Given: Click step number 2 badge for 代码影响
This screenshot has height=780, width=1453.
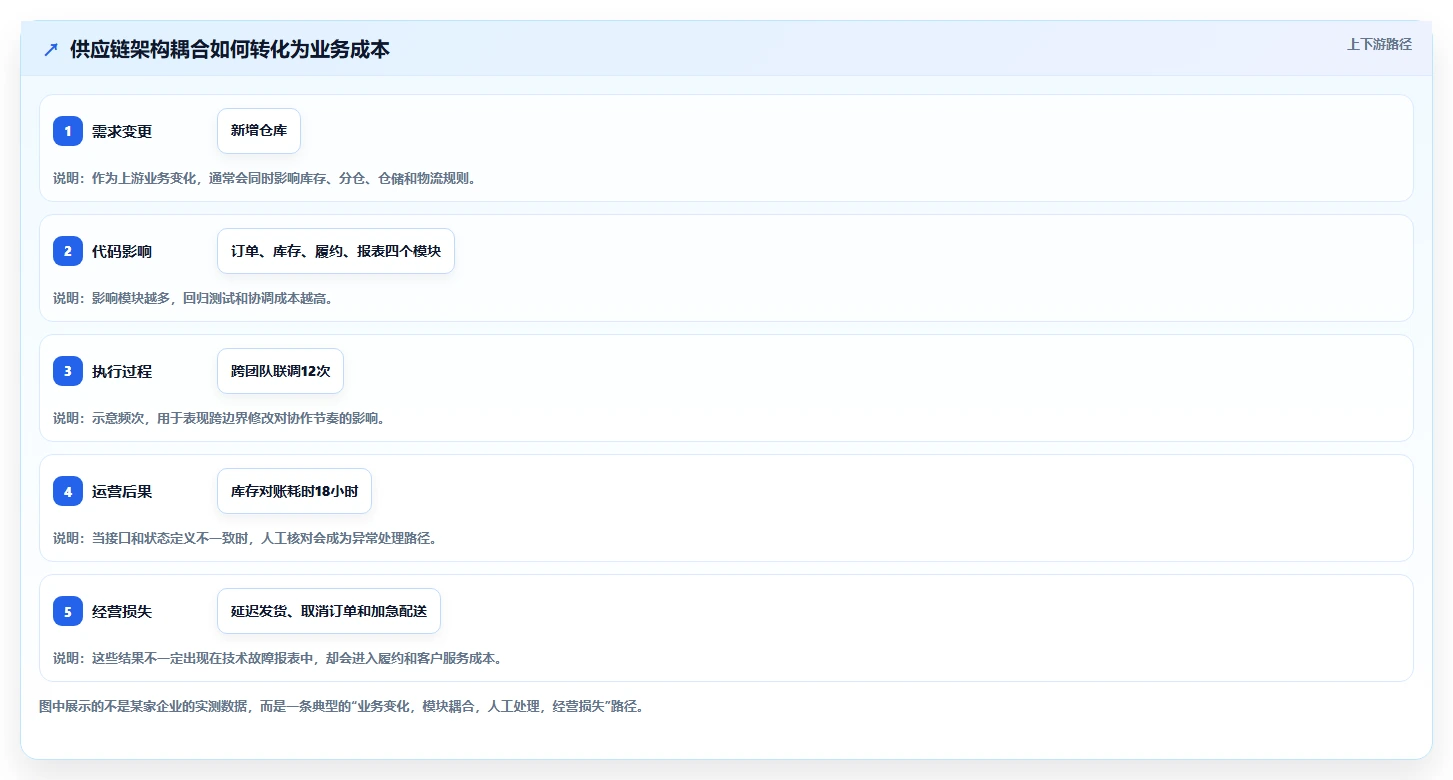Looking at the screenshot, I should click(x=68, y=251).
